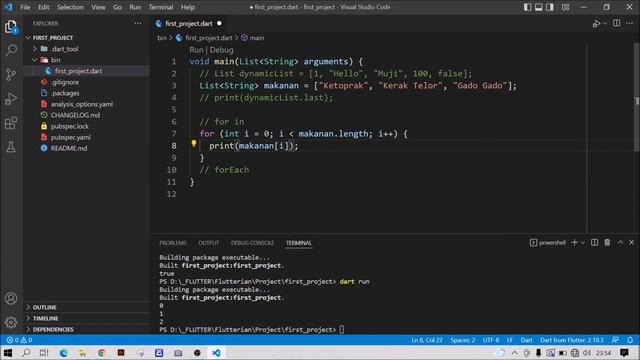Open pubspec.yaml in the explorer

pyautogui.click(x=71, y=137)
